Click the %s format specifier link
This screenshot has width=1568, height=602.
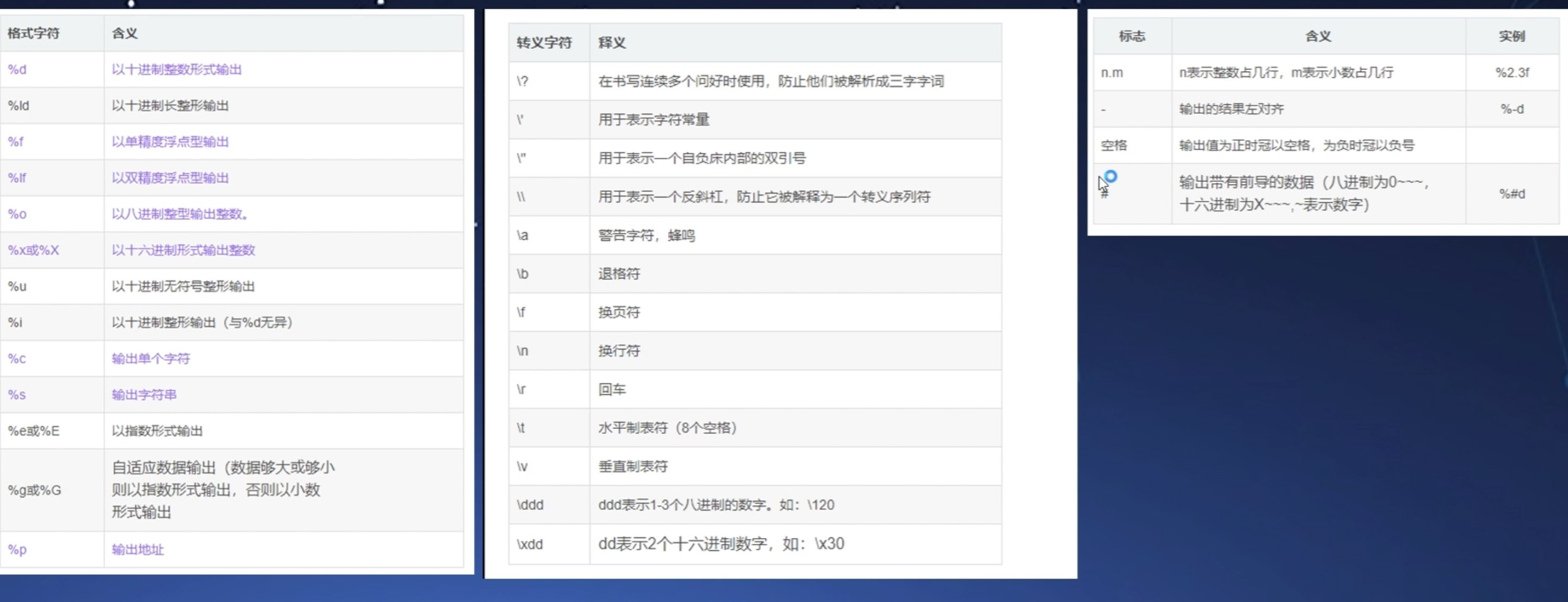(17, 395)
